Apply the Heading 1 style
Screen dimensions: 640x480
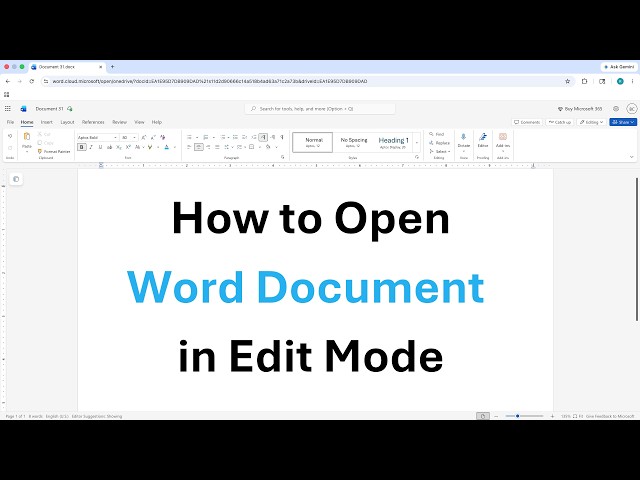(x=393, y=142)
